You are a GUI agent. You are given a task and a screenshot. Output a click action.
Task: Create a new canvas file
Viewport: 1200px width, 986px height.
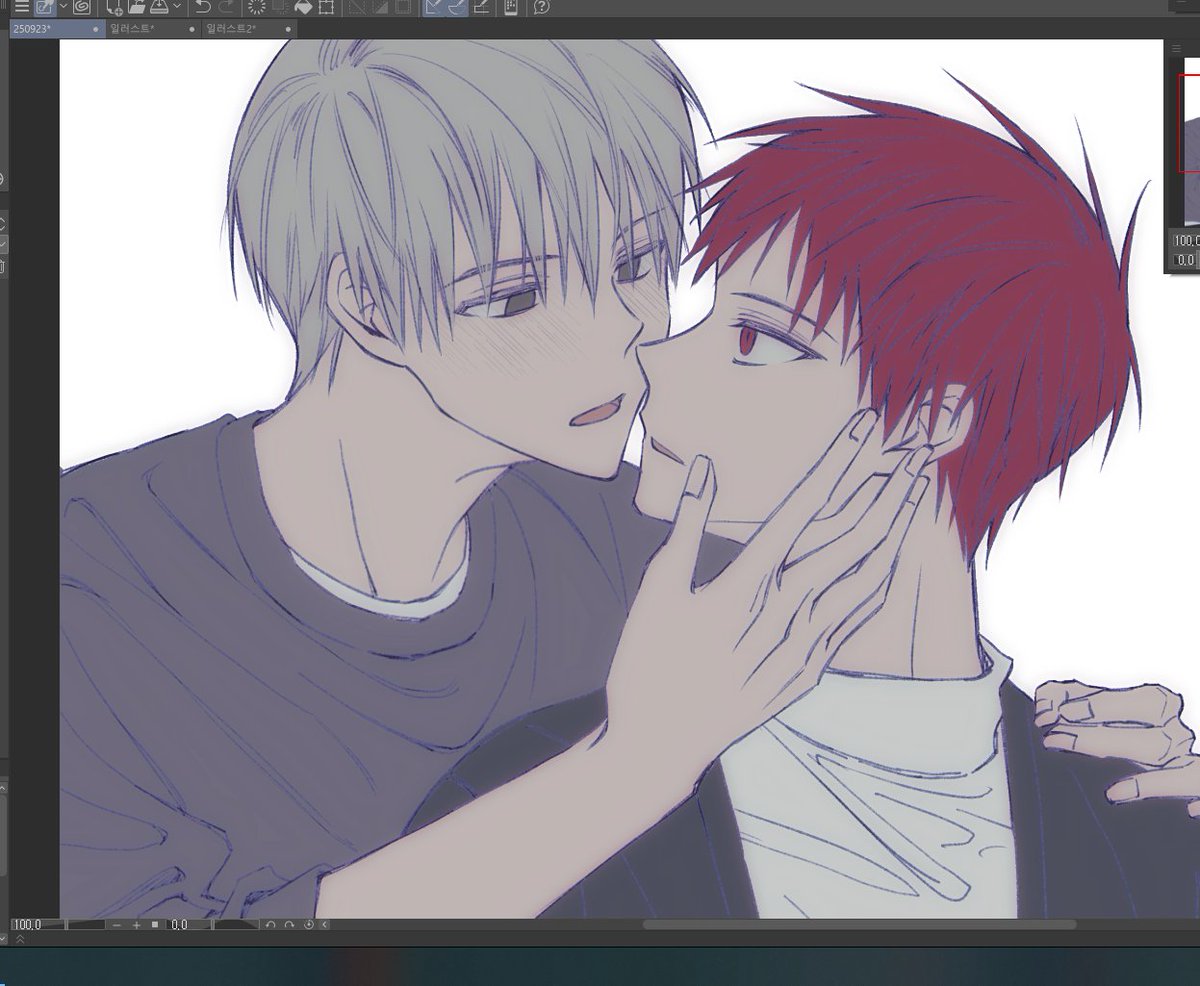coord(115,7)
